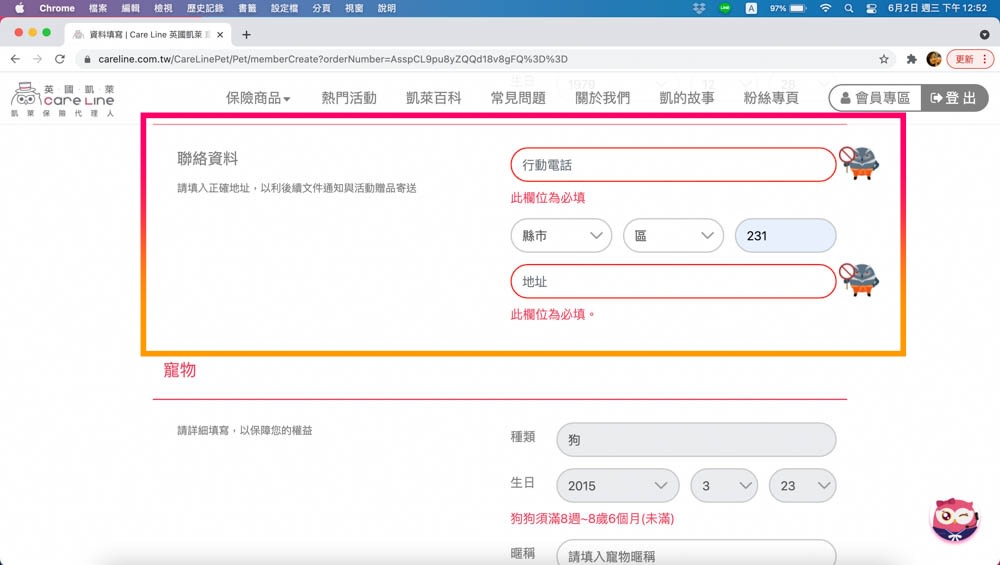Click the postal code 231 field
Image resolution: width=1000 pixels, height=565 pixels.
pos(786,235)
